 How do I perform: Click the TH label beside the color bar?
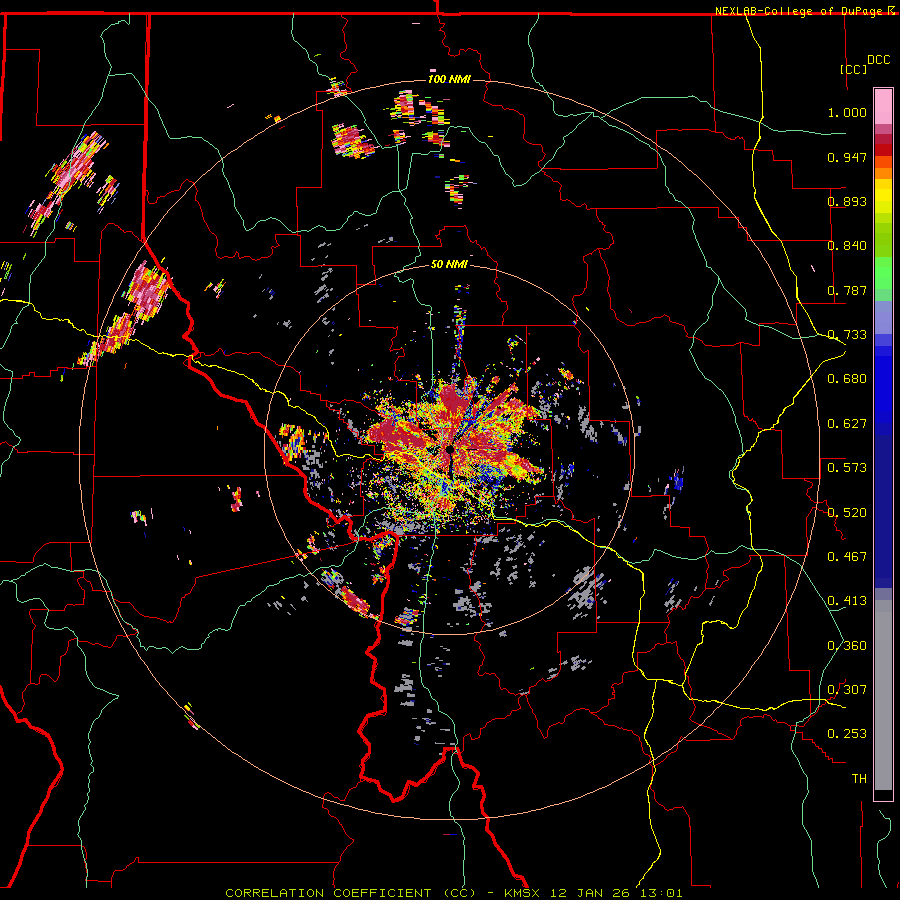coord(859,779)
